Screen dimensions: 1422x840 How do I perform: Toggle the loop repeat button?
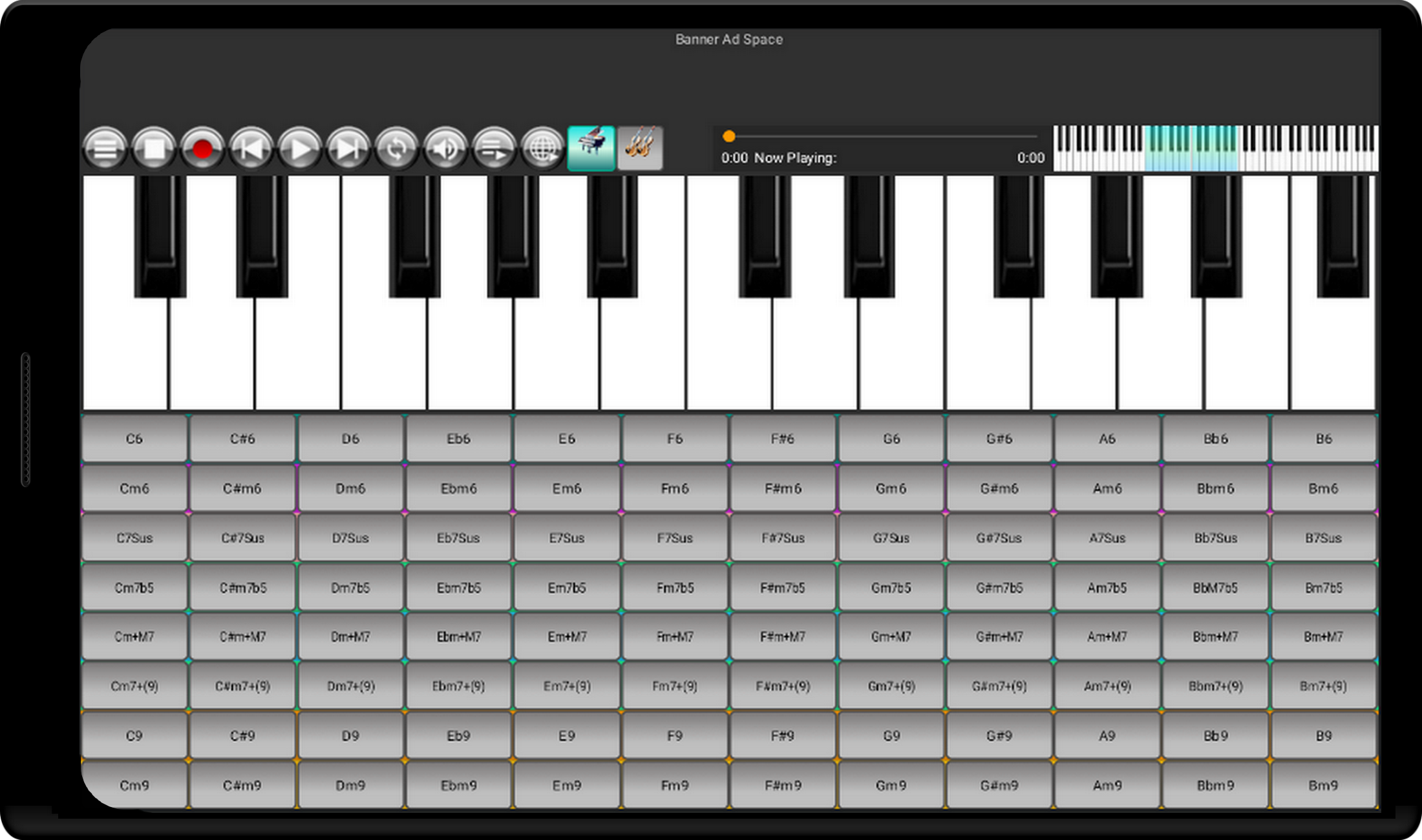[397, 149]
